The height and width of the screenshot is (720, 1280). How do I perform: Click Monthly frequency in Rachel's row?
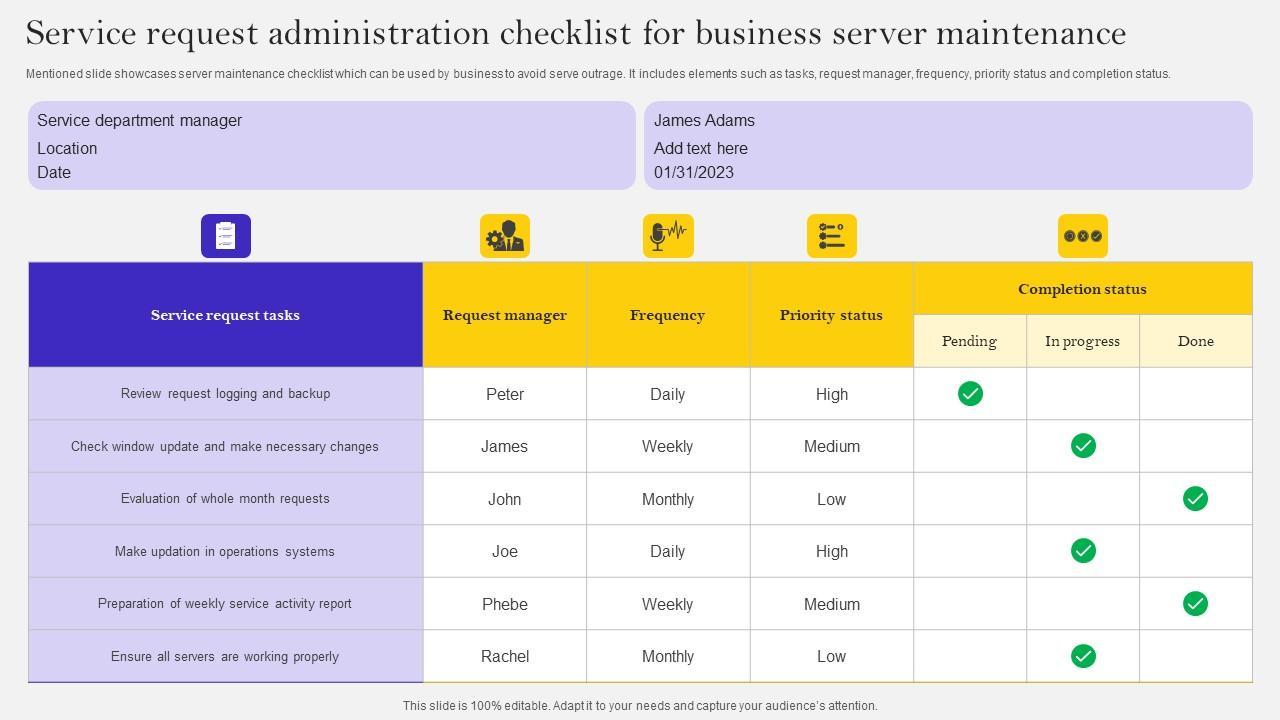pos(668,657)
